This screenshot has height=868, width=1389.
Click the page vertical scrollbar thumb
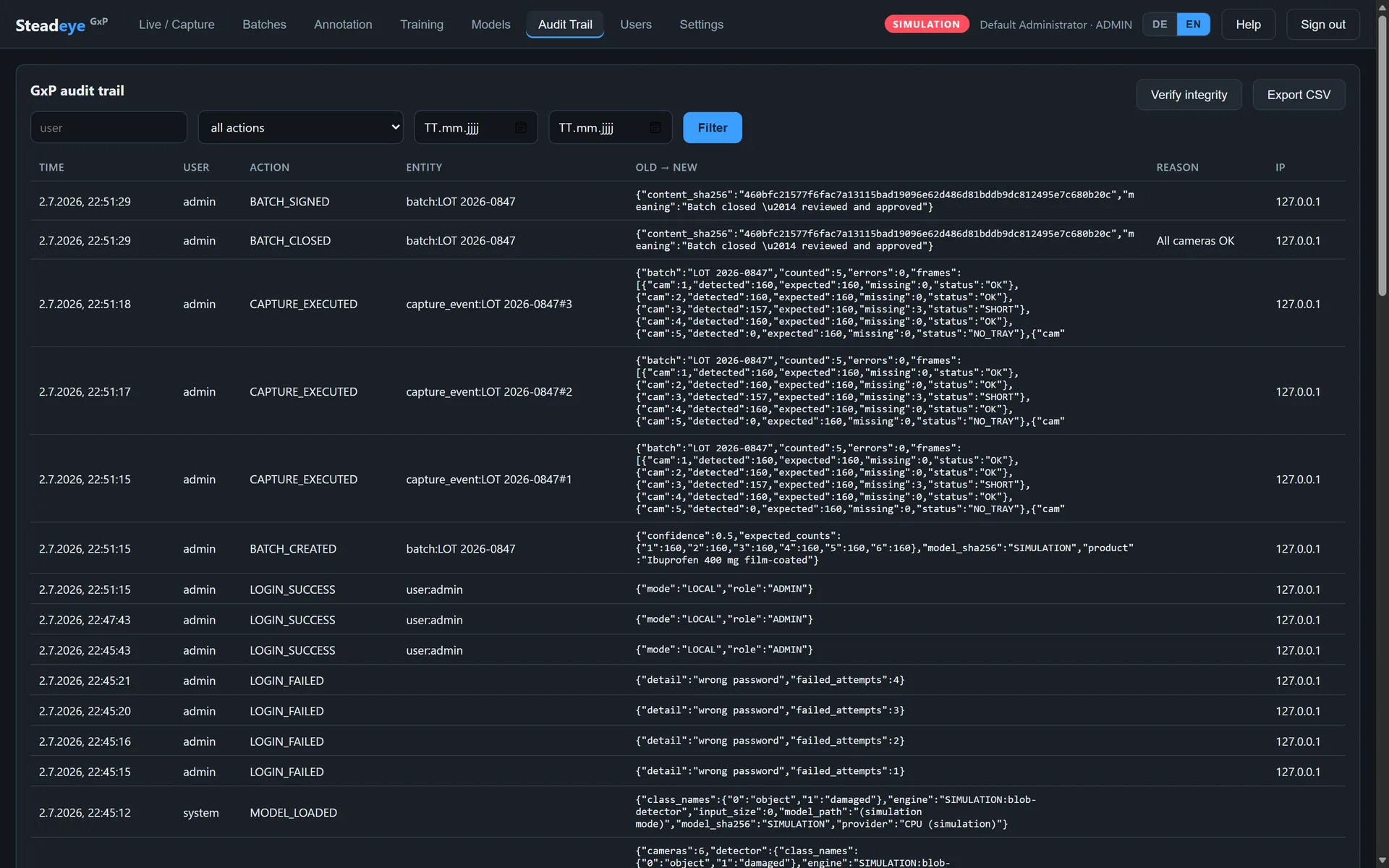click(x=1382, y=156)
